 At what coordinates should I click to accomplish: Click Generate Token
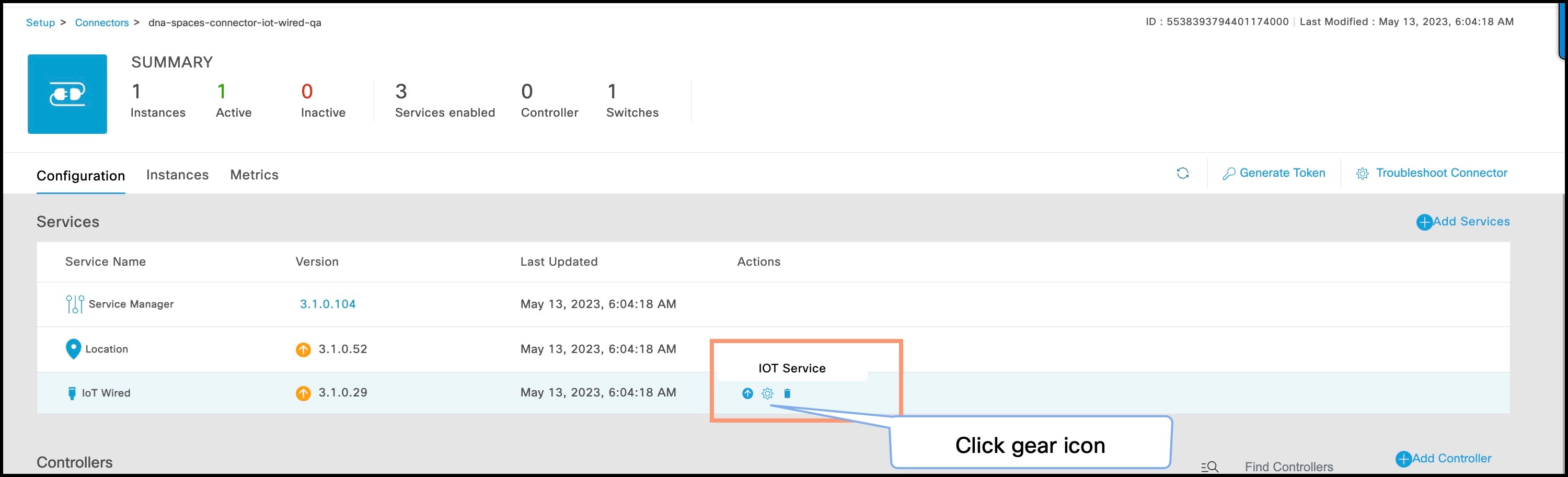[1283, 173]
